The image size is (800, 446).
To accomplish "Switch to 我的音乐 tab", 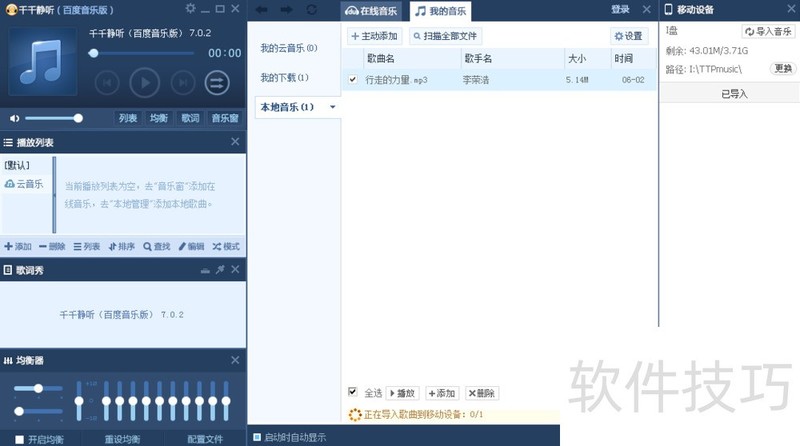I will point(441,11).
